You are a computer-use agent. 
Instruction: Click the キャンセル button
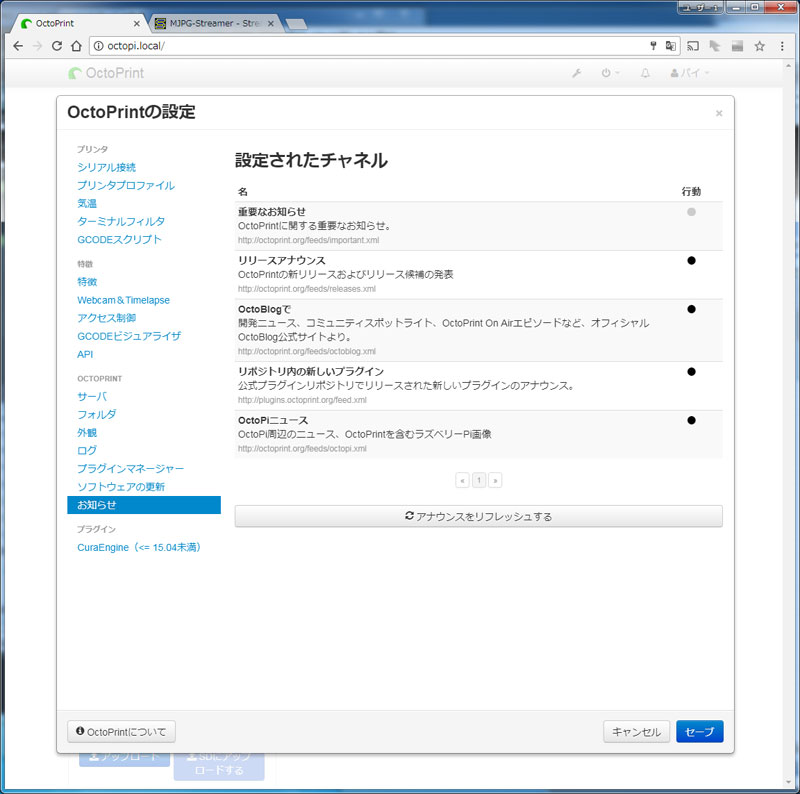point(636,732)
